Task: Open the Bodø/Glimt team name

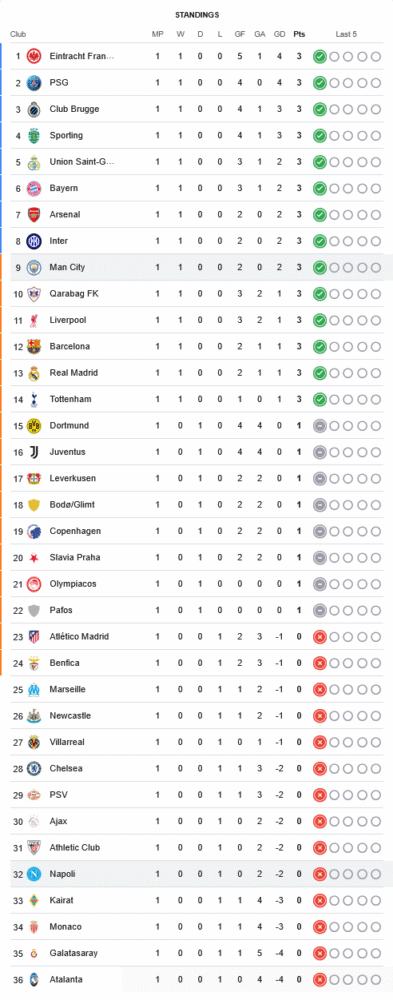Action: (71, 504)
